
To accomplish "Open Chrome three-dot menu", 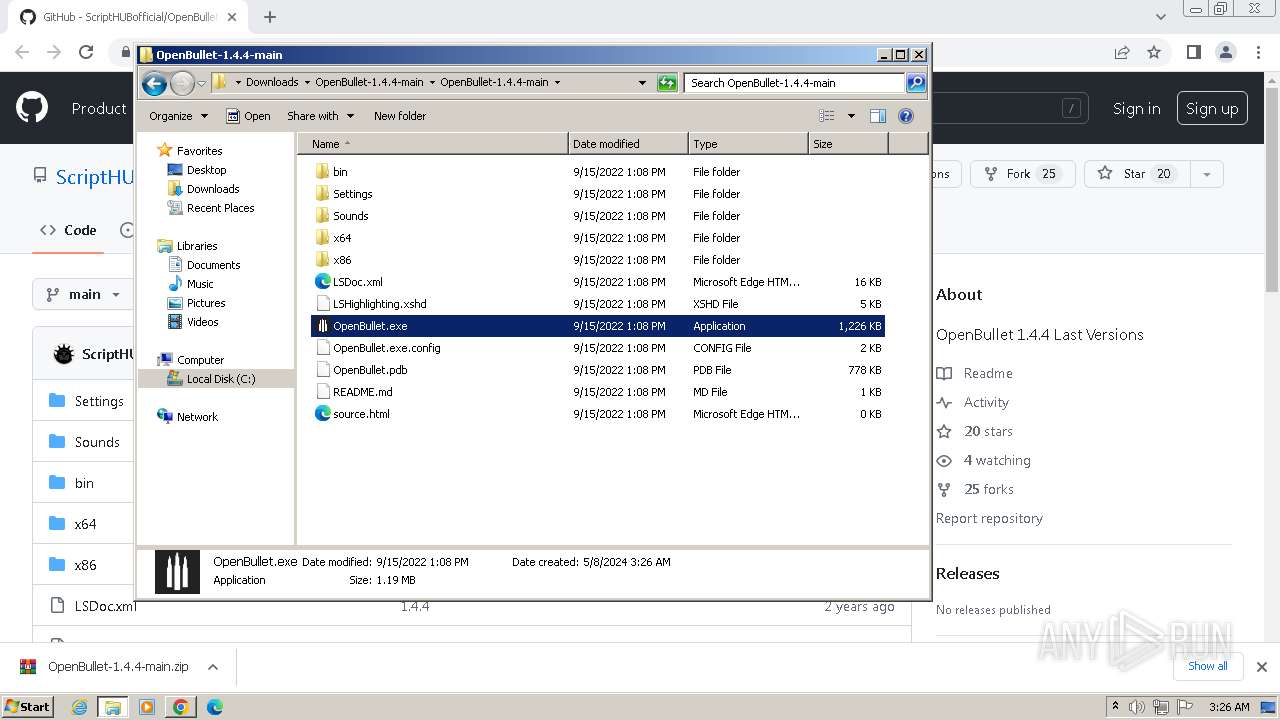I will (1258, 52).
